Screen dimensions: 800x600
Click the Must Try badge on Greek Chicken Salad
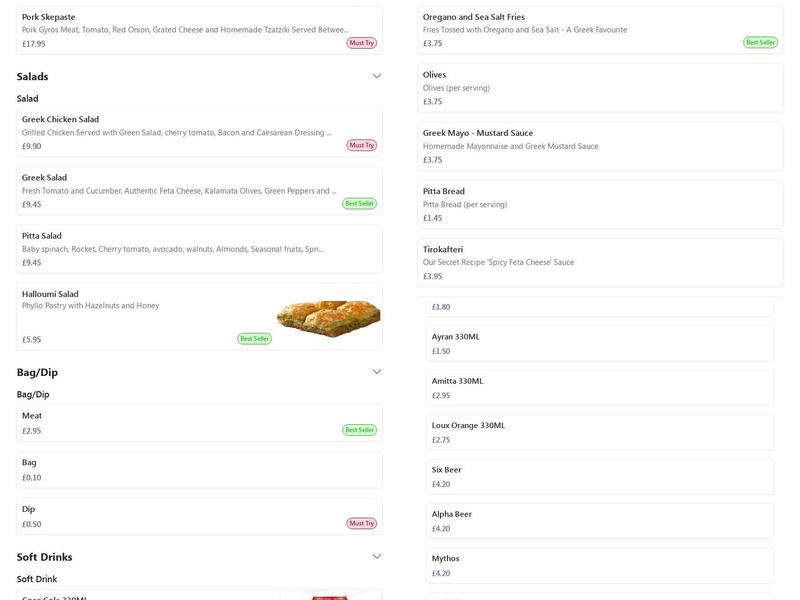point(359,145)
